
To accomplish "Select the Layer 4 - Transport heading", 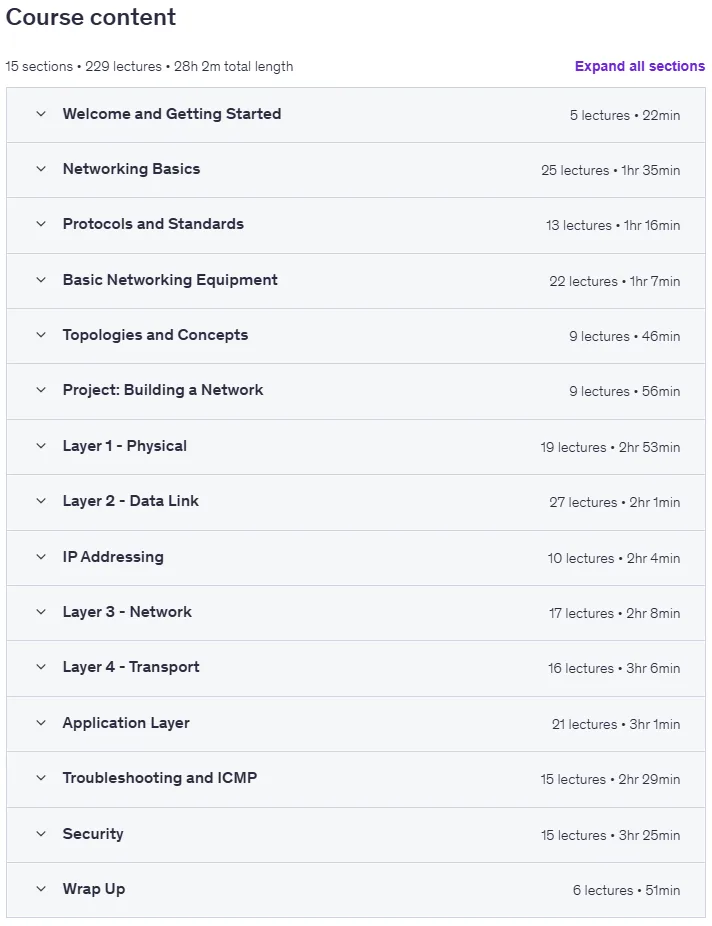I will [131, 667].
